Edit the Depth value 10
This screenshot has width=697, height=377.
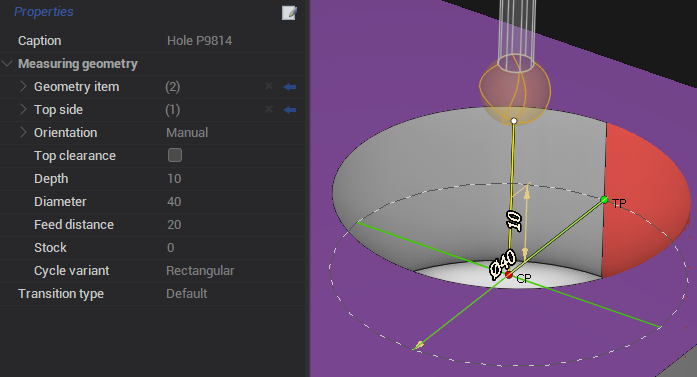[x=174, y=179]
